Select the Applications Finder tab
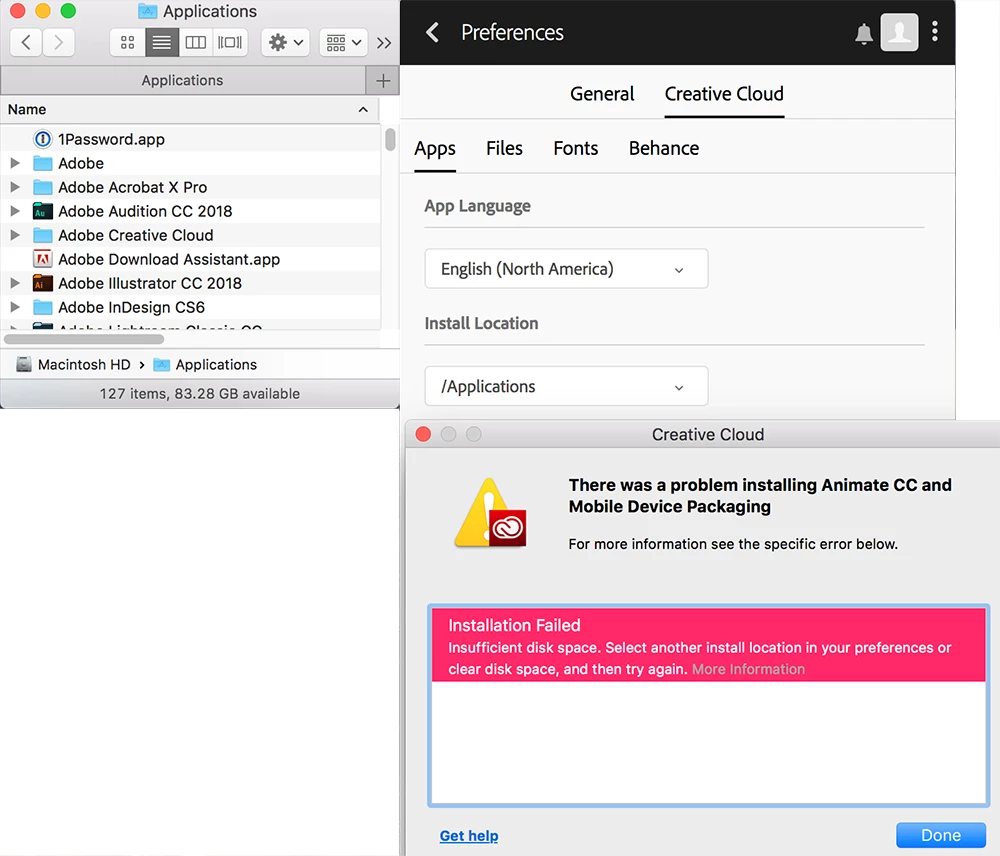Image resolution: width=1000 pixels, height=856 pixels. [182, 80]
